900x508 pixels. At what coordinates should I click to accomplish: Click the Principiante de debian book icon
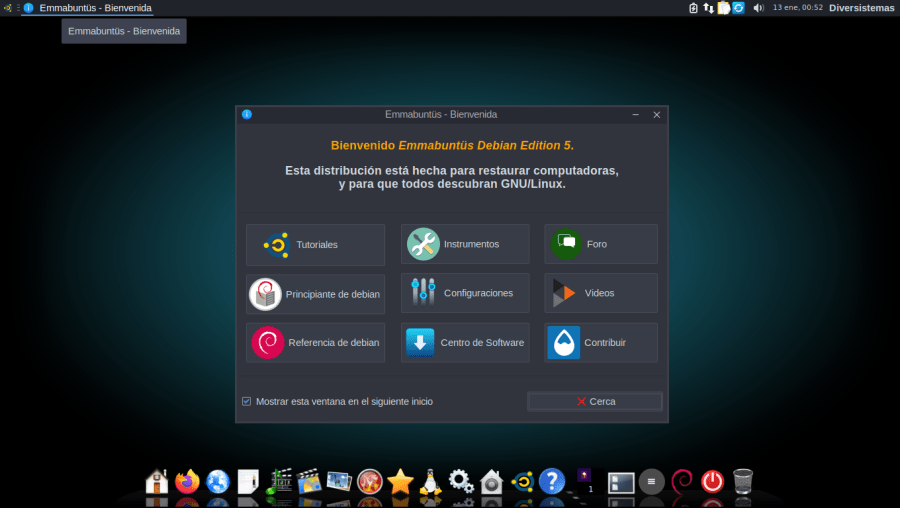[265, 294]
